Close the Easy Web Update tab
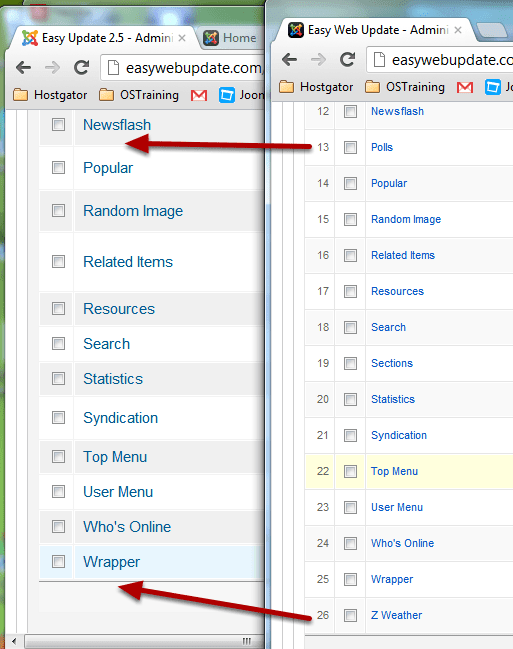Viewport: 513px width, 649px height. [458, 30]
